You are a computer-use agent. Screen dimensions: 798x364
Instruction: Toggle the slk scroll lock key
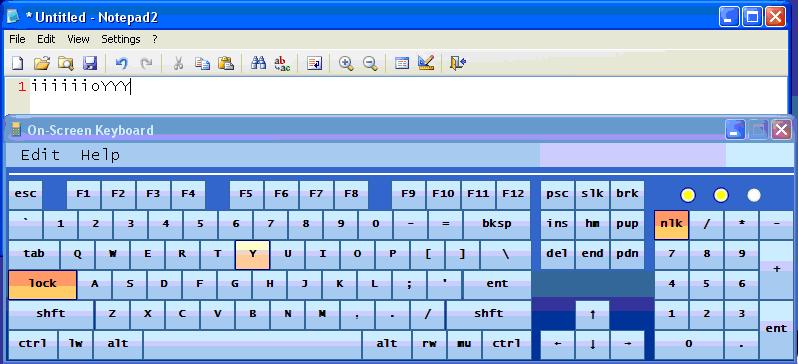(x=592, y=195)
